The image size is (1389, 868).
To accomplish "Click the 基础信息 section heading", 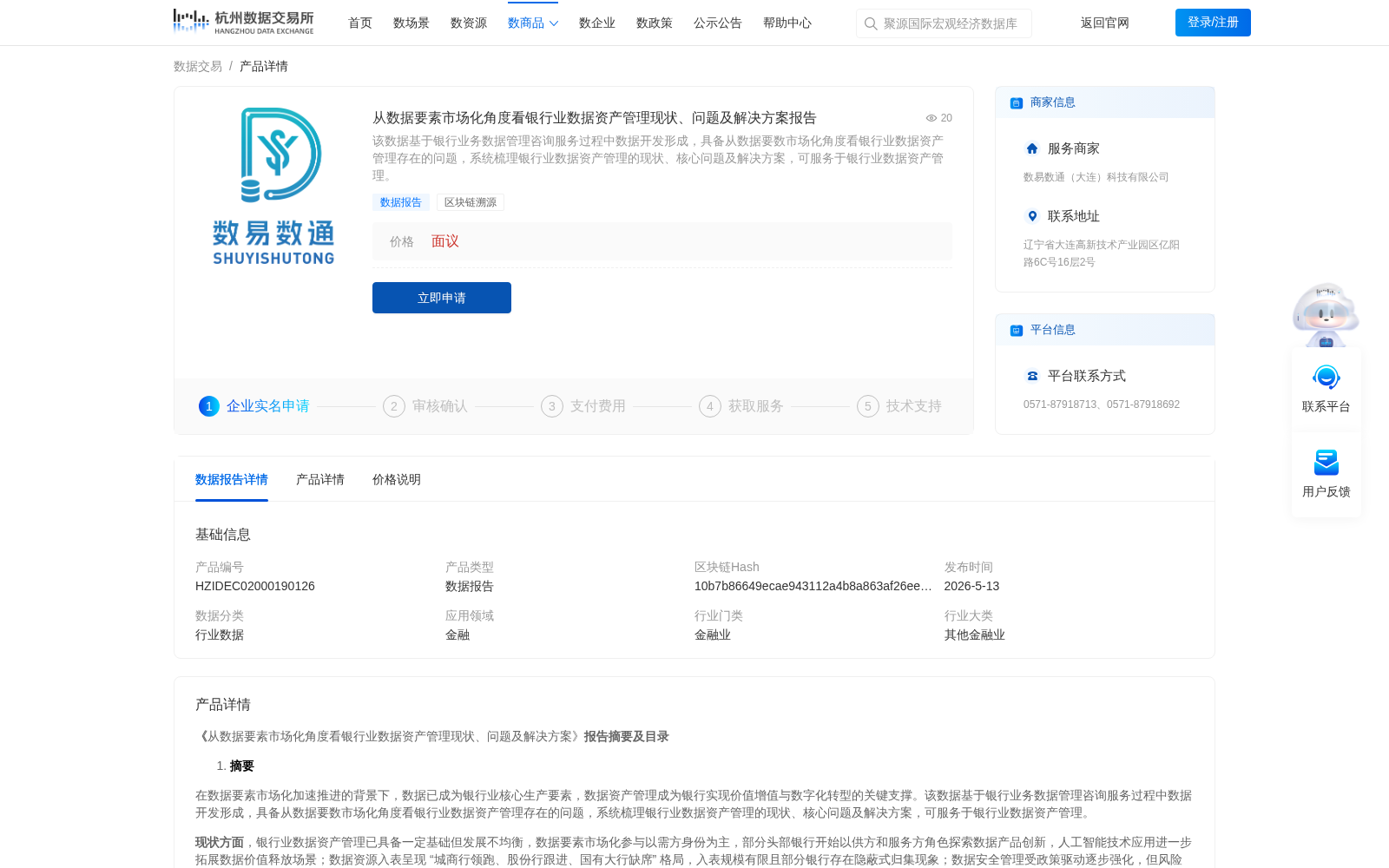I will tap(223, 535).
